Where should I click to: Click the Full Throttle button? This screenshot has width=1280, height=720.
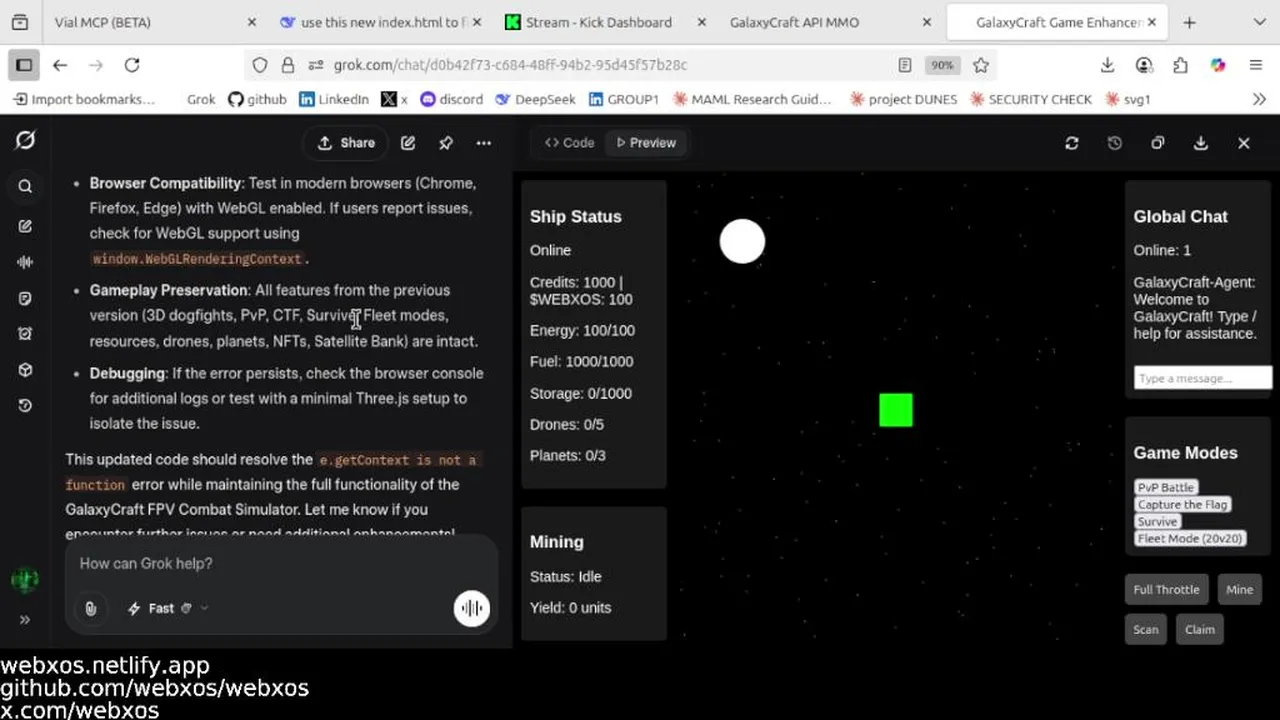(x=1166, y=590)
